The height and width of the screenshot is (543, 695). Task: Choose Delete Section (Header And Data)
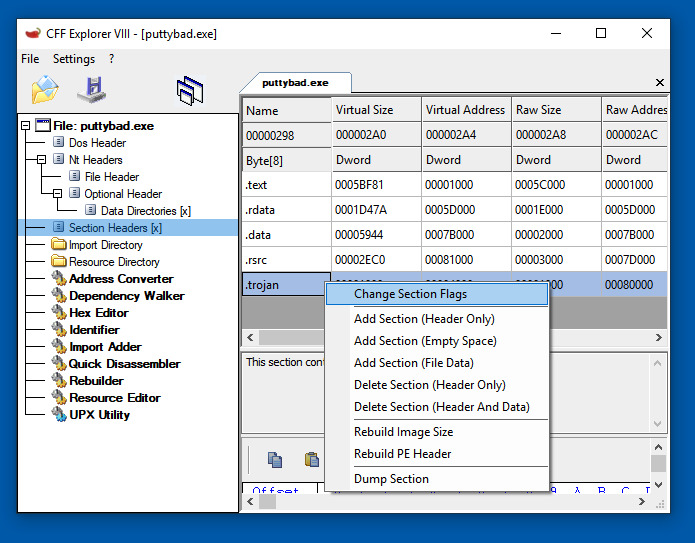[x=441, y=407]
